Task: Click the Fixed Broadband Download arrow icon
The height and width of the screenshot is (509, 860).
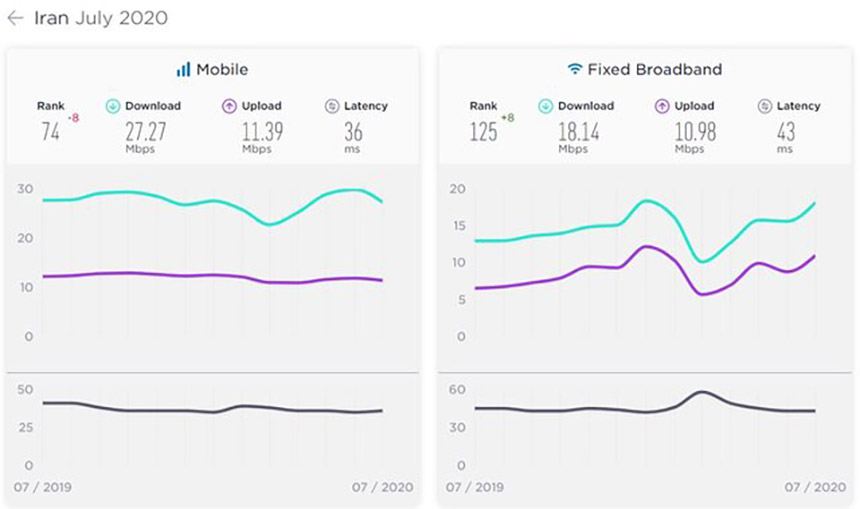Action: (545, 106)
